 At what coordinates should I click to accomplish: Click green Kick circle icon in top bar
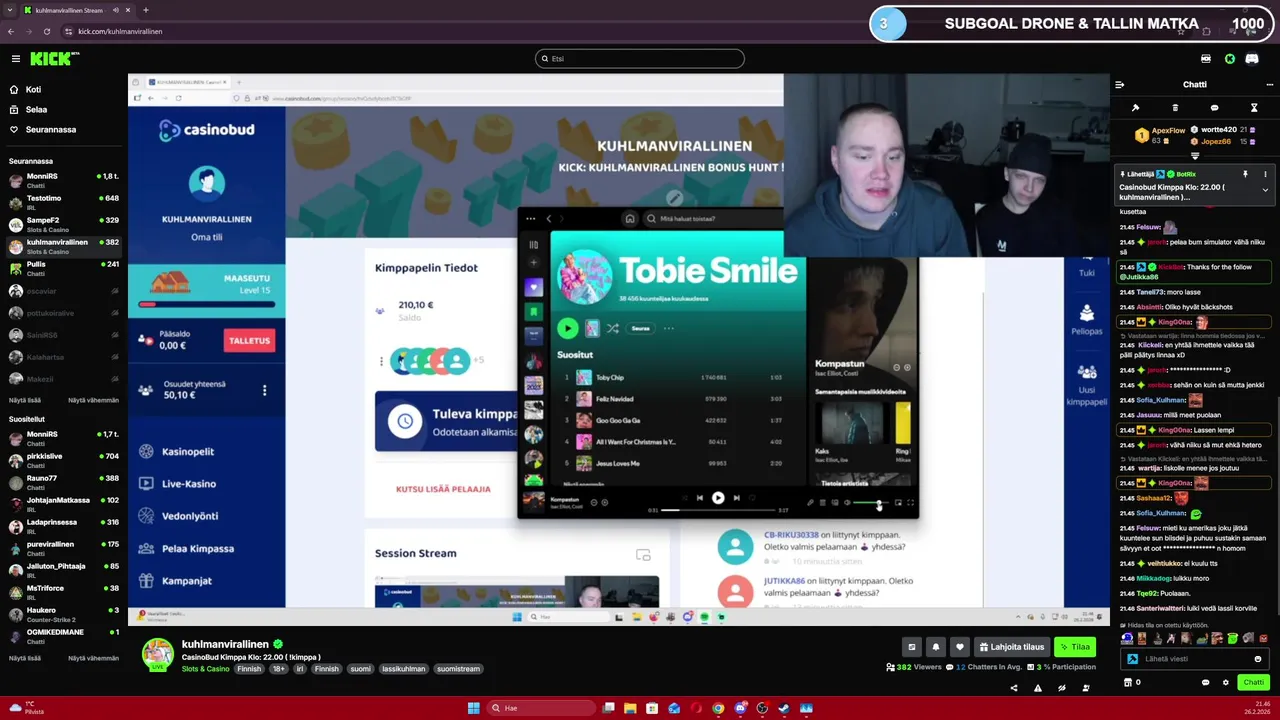[x=1229, y=59]
